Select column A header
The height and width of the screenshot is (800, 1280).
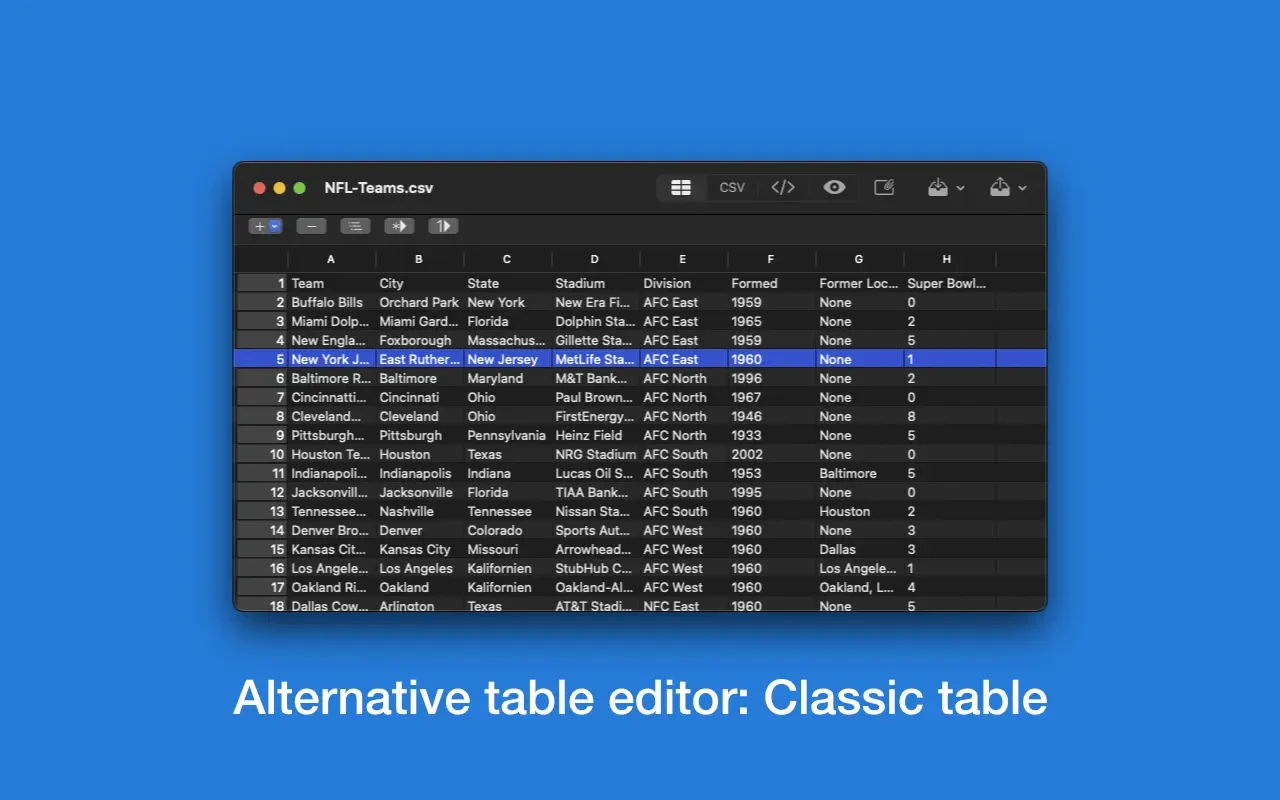331,259
